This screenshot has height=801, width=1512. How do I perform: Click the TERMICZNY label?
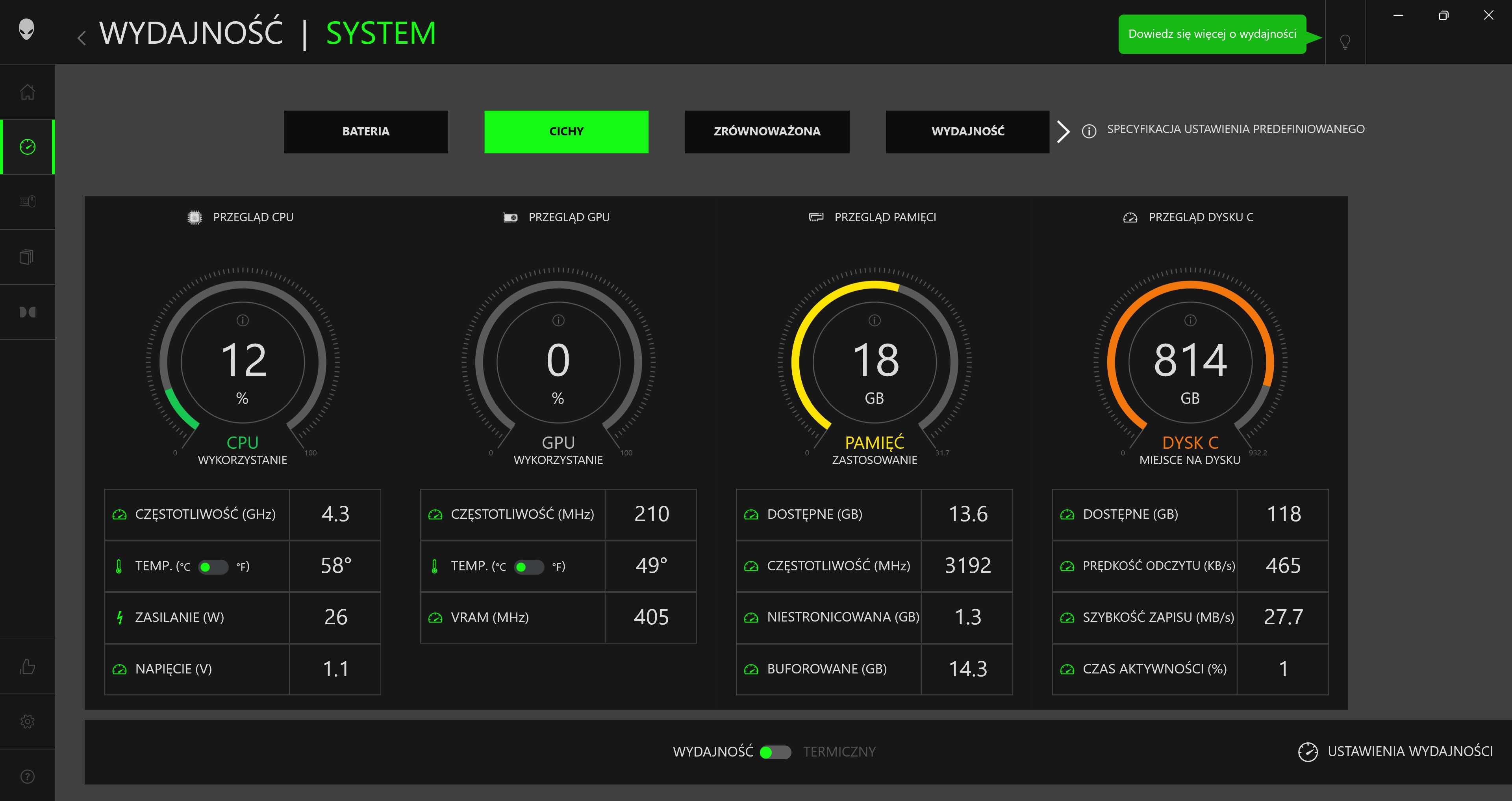tap(839, 752)
